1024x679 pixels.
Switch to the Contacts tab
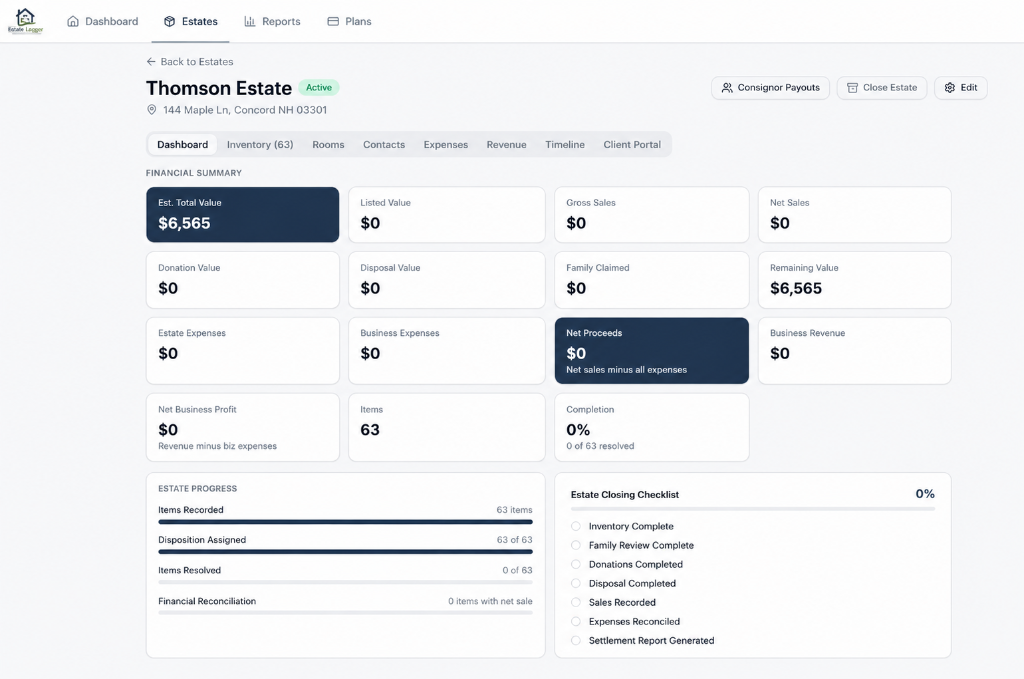384,144
